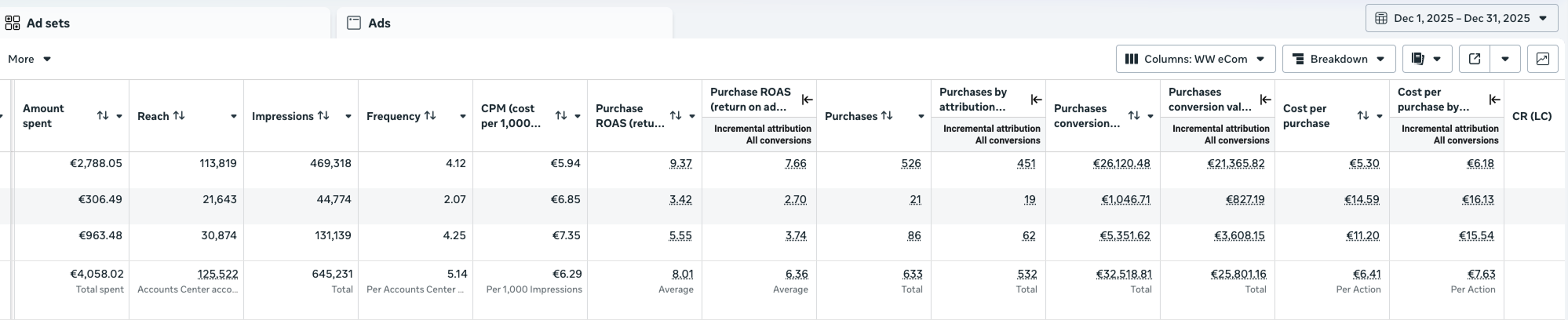The image size is (1568, 320).
Task: Click the export table data icon
Action: pyautogui.click(x=1475, y=59)
